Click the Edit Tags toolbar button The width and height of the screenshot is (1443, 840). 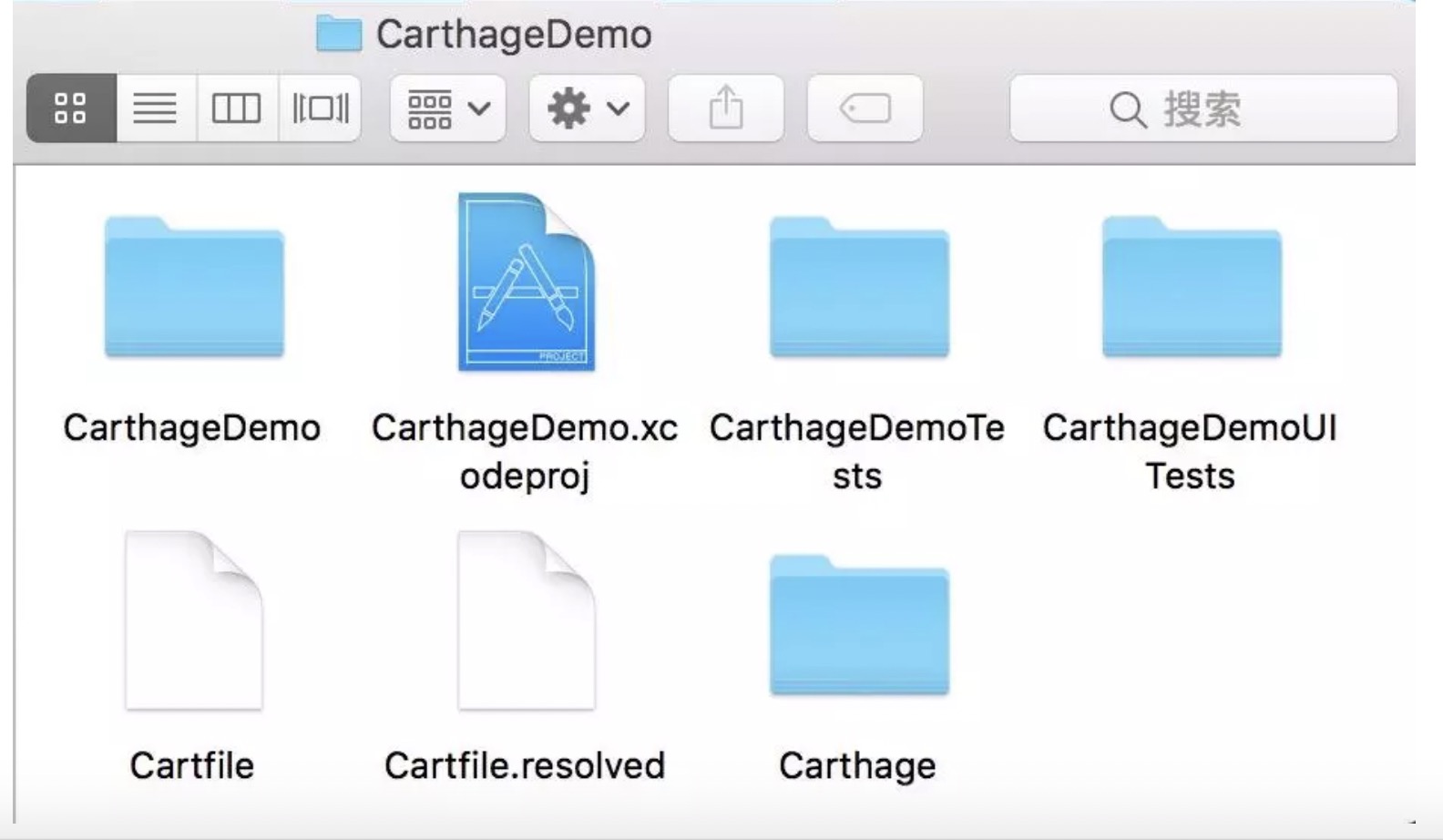865,108
